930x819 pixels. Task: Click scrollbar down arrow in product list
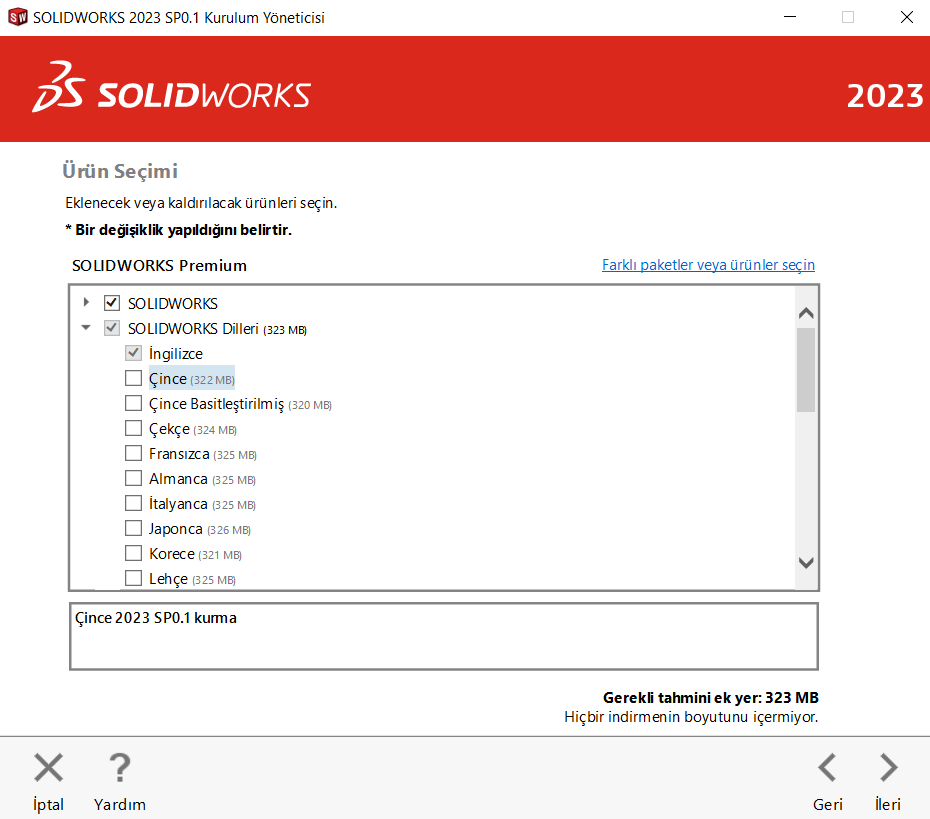pyautogui.click(x=806, y=562)
